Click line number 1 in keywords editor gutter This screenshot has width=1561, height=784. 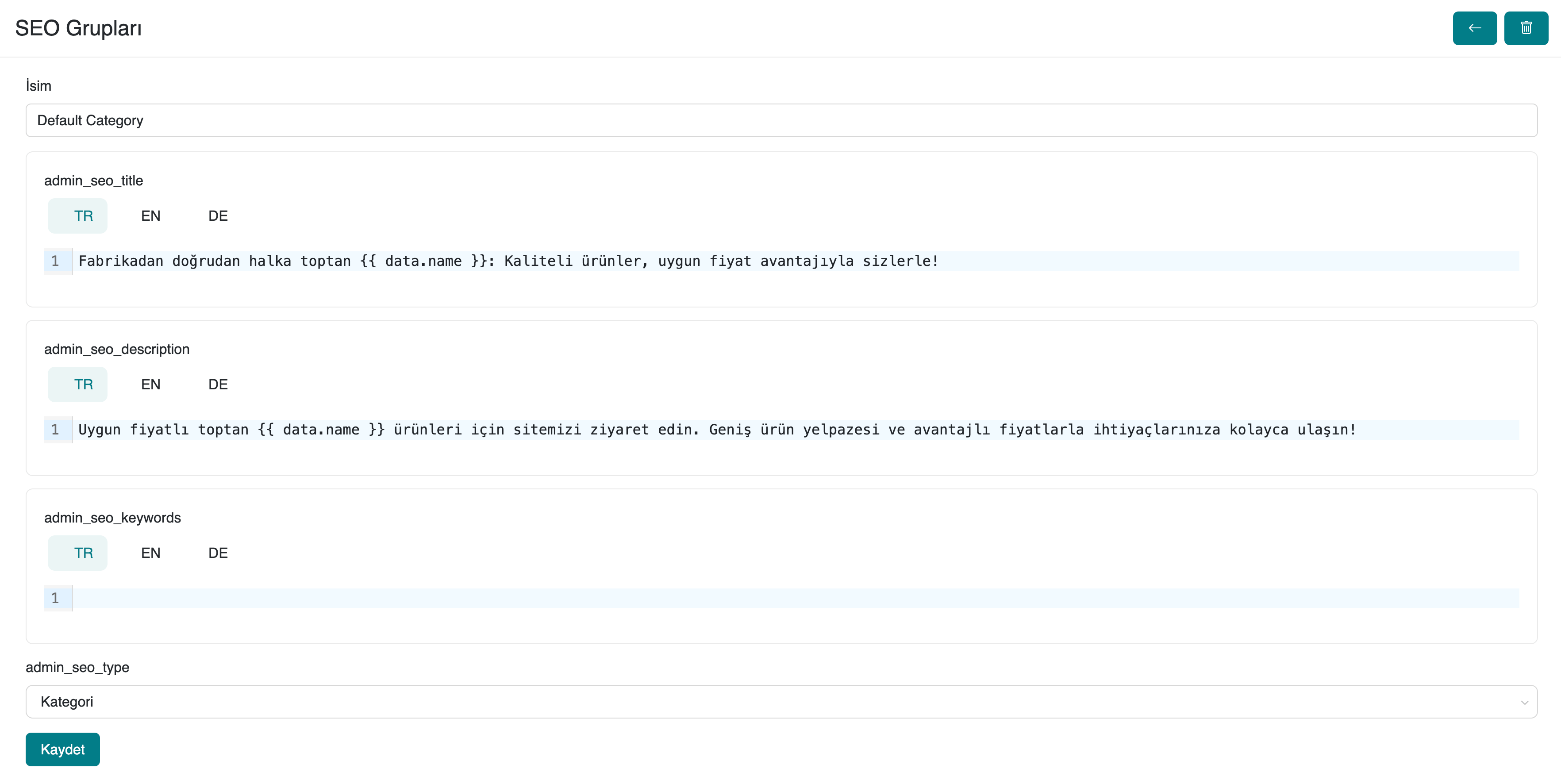55,598
